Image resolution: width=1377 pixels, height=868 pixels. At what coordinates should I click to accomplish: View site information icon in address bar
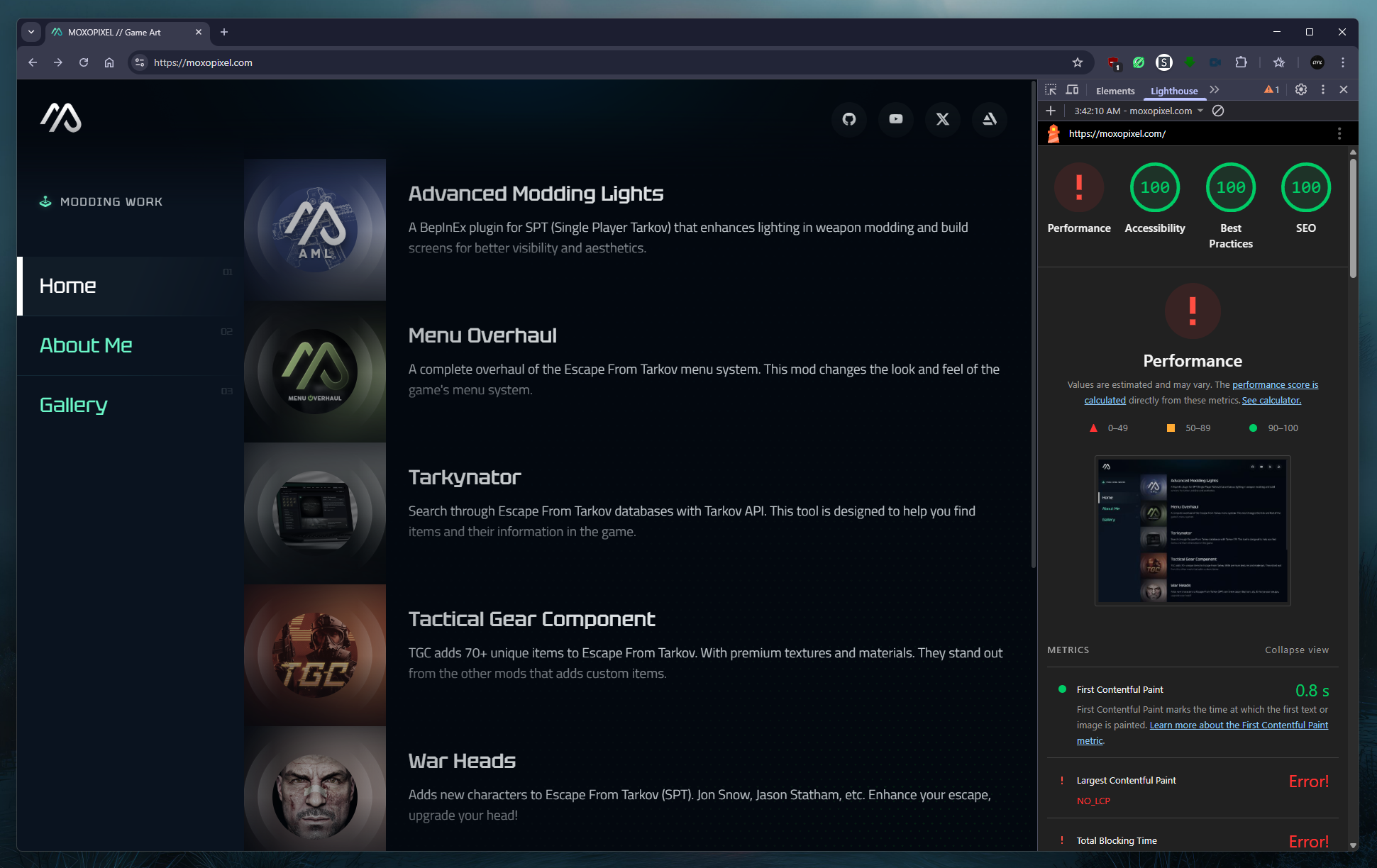(140, 62)
